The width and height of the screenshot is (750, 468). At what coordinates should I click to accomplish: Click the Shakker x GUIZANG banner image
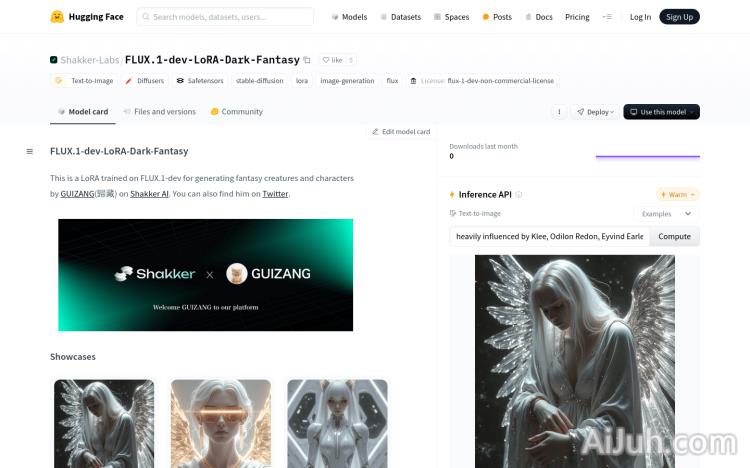pyautogui.click(x=206, y=275)
